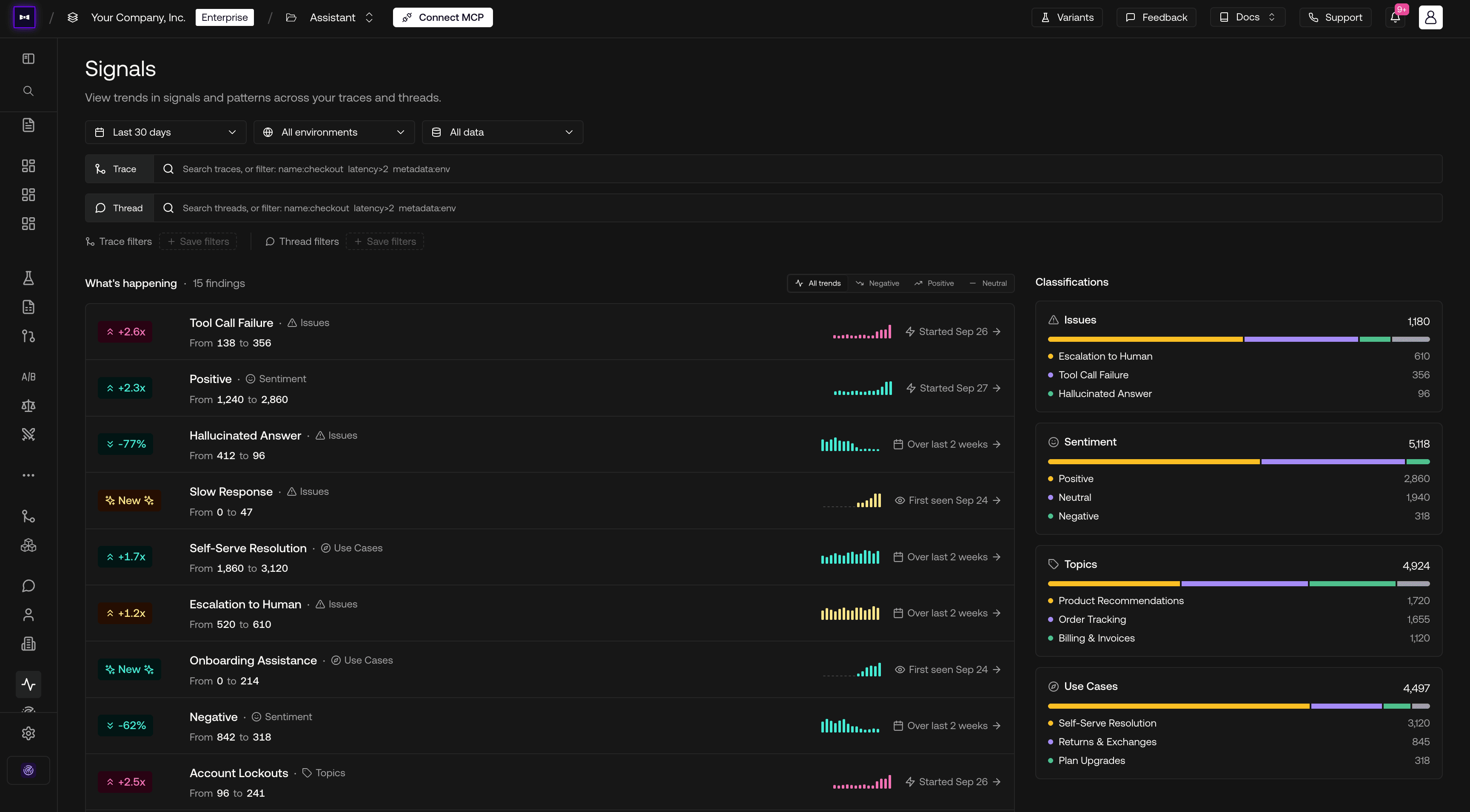Image resolution: width=1470 pixels, height=812 pixels.
Task: Click the Issues classification distribution bar
Action: coord(1239,339)
